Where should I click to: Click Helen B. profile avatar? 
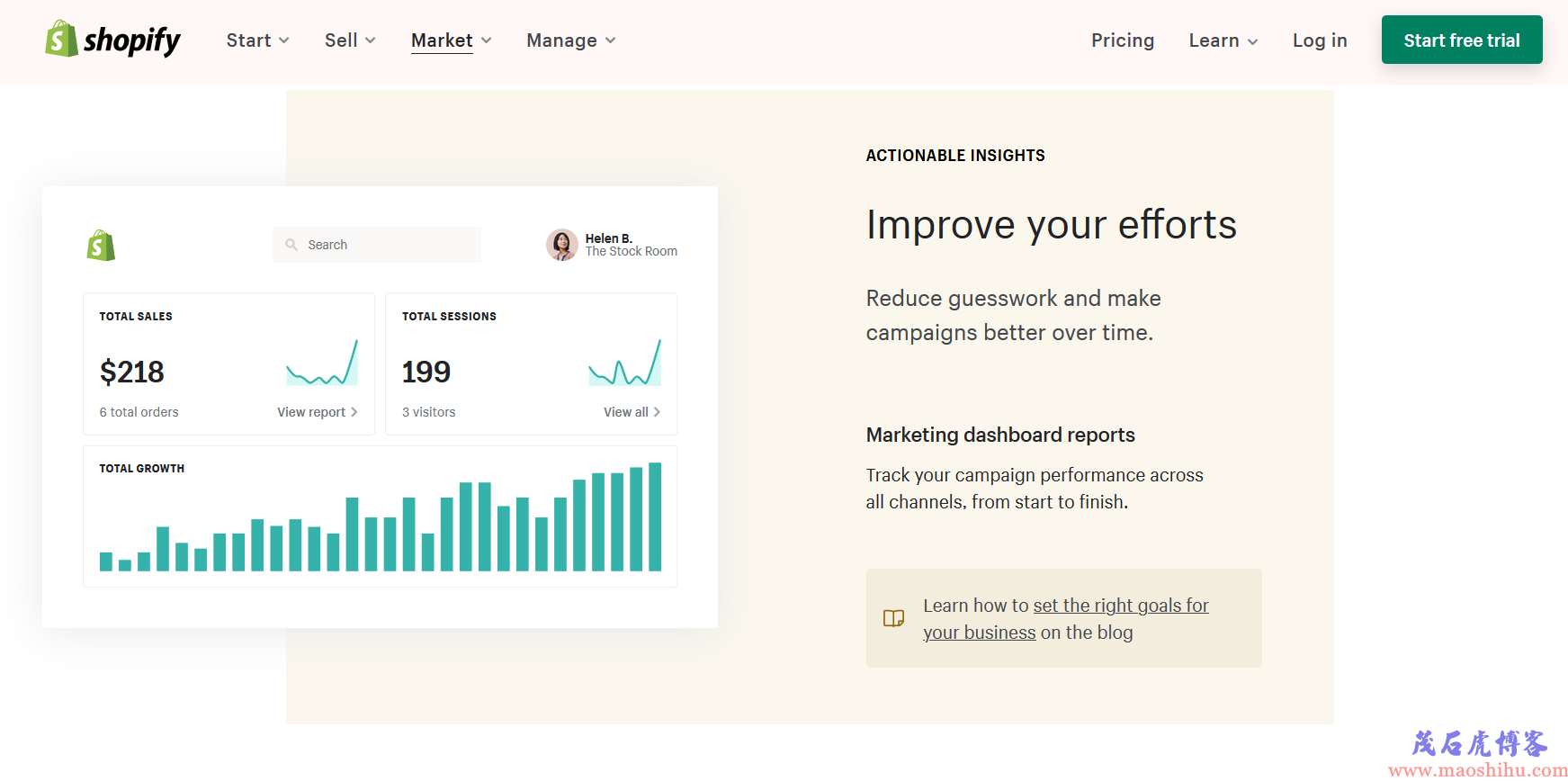click(x=562, y=245)
